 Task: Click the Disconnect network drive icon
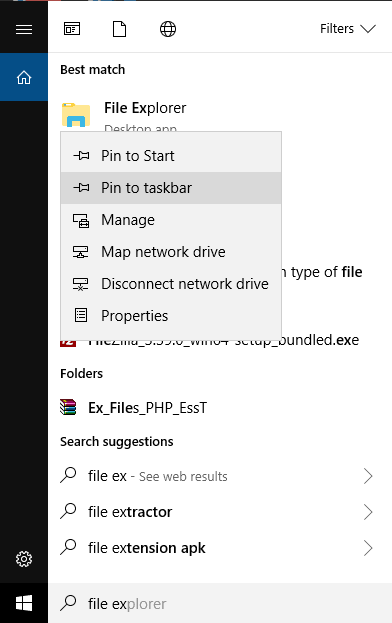coord(81,284)
